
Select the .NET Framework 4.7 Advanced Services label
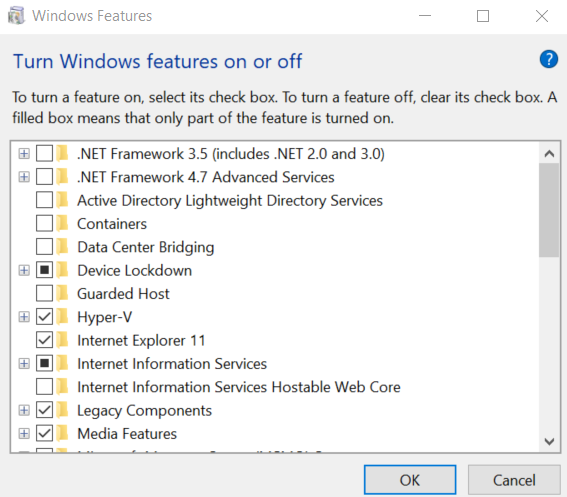point(206,177)
